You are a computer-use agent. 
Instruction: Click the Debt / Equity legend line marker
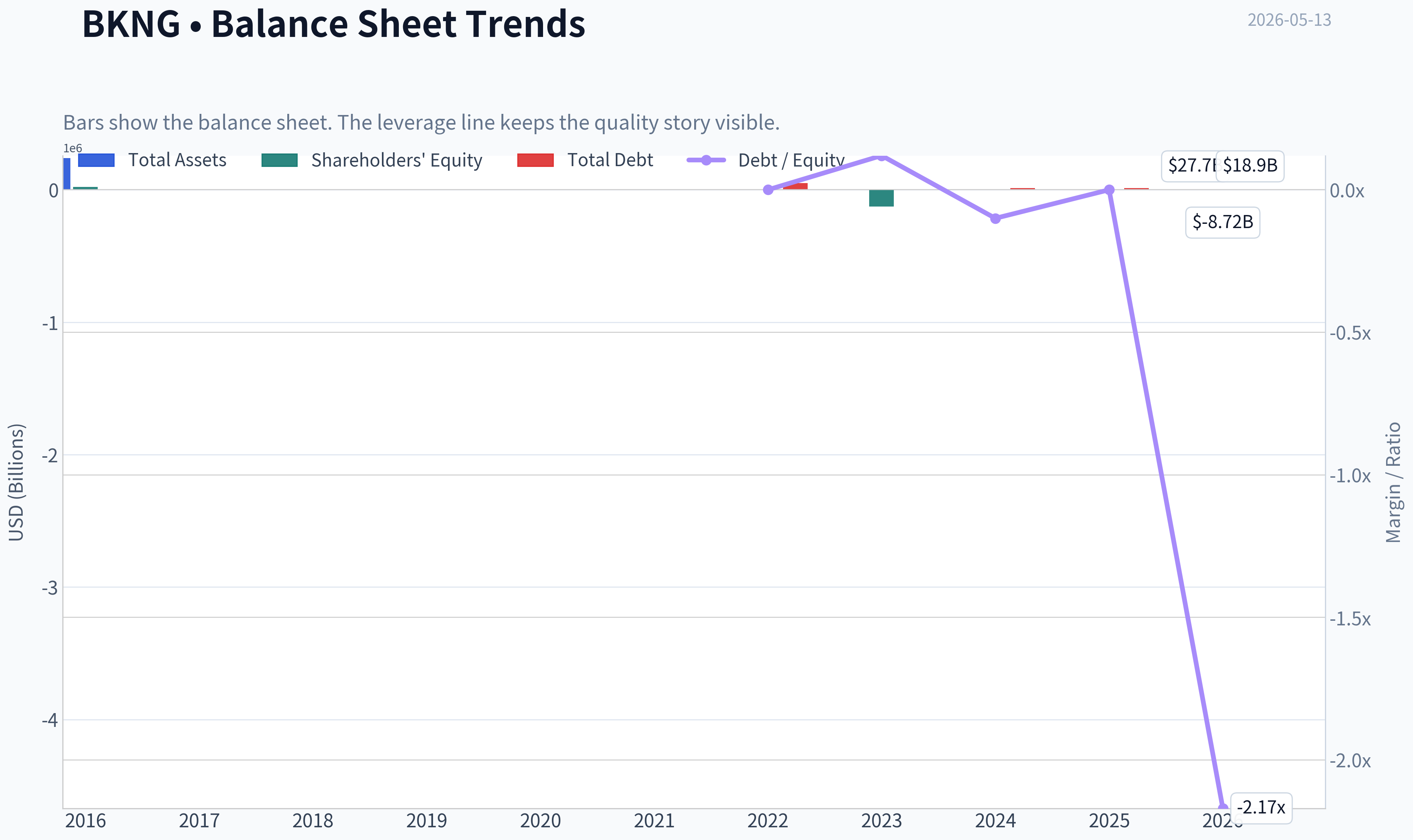tap(706, 160)
